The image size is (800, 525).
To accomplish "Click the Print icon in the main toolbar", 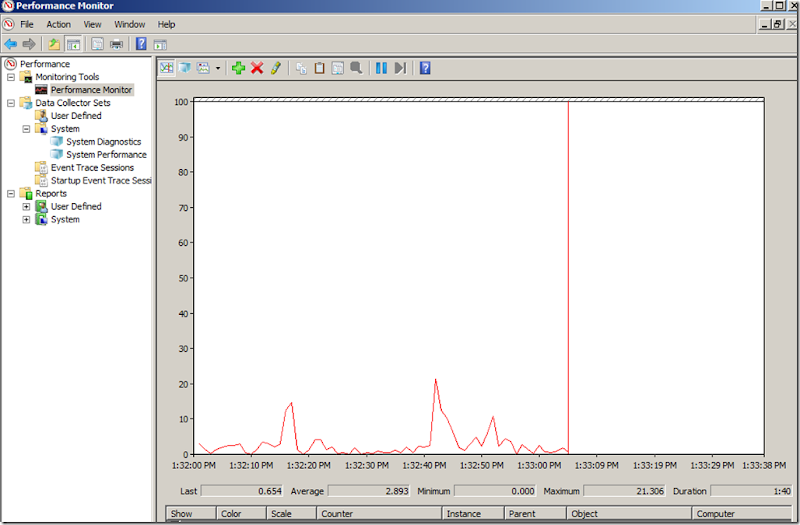I will pos(116,44).
